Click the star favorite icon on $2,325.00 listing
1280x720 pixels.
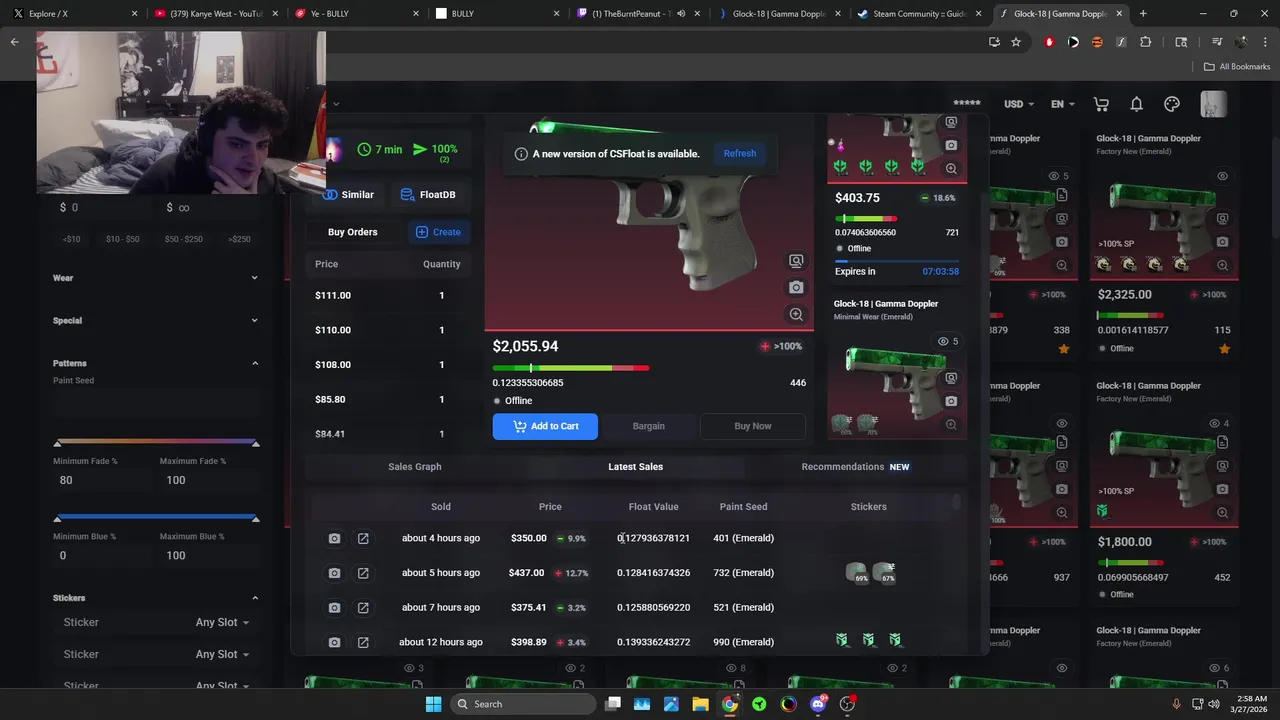pos(1224,348)
